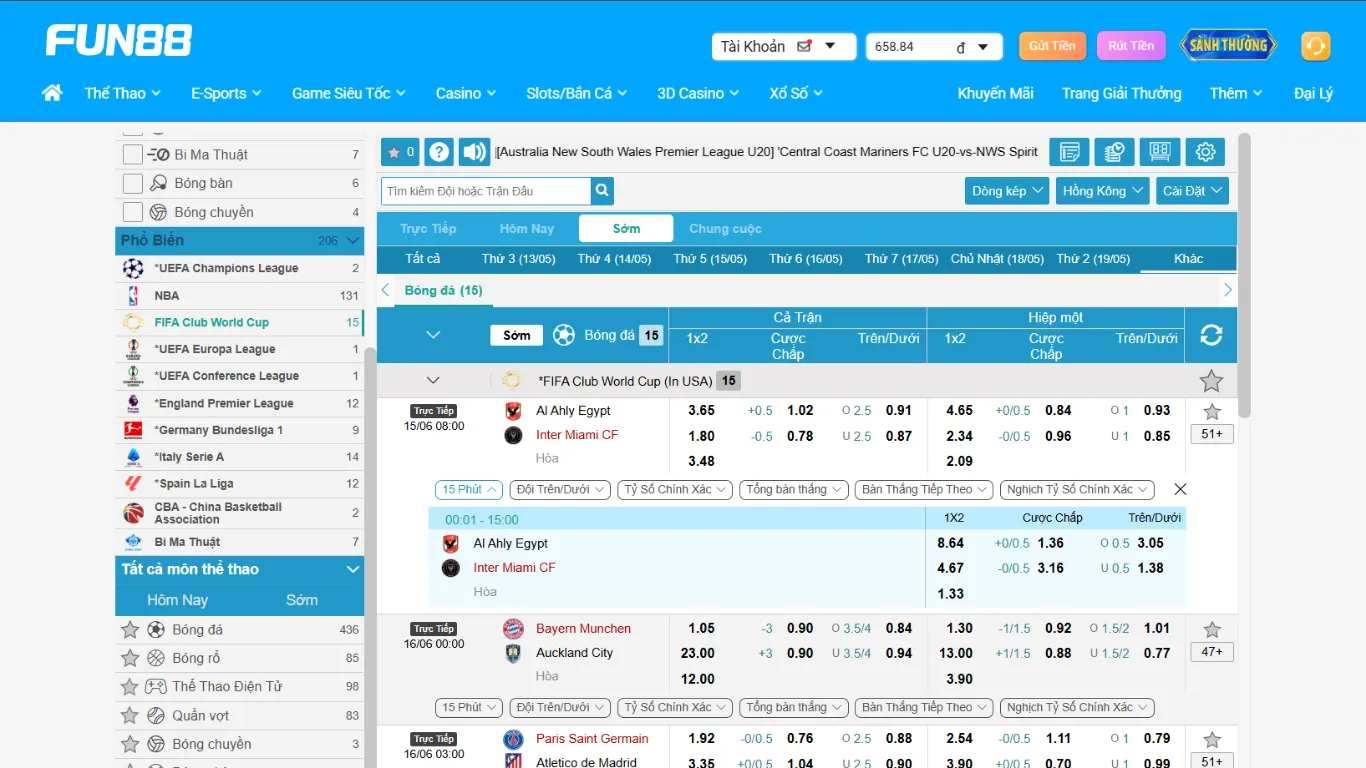Pick Al Ahly Egypt full-match 1x2 odds 3.65
Image resolution: width=1366 pixels, height=768 pixels.
[x=701, y=411]
